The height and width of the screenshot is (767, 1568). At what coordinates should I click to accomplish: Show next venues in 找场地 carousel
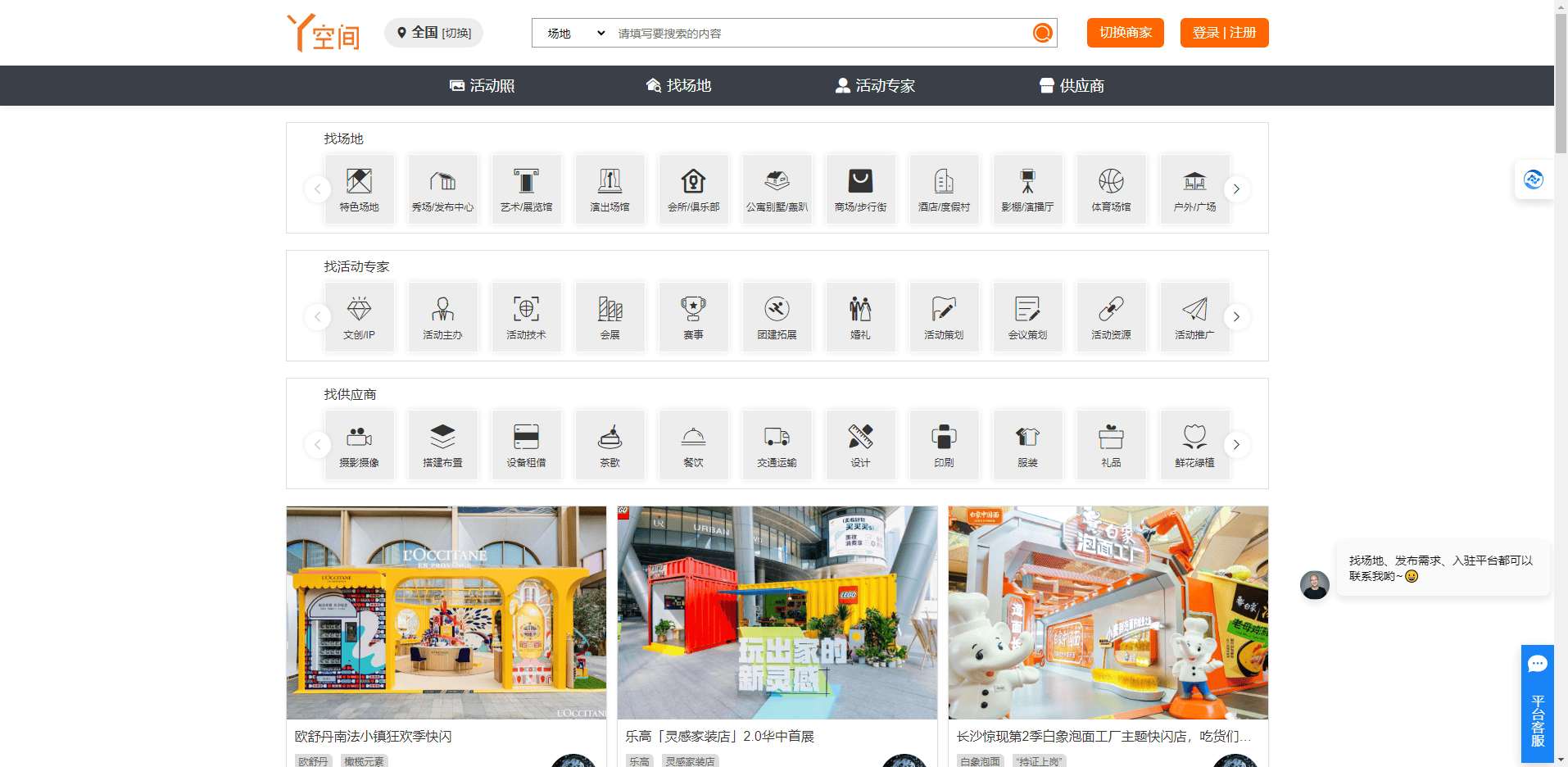(1236, 189)
